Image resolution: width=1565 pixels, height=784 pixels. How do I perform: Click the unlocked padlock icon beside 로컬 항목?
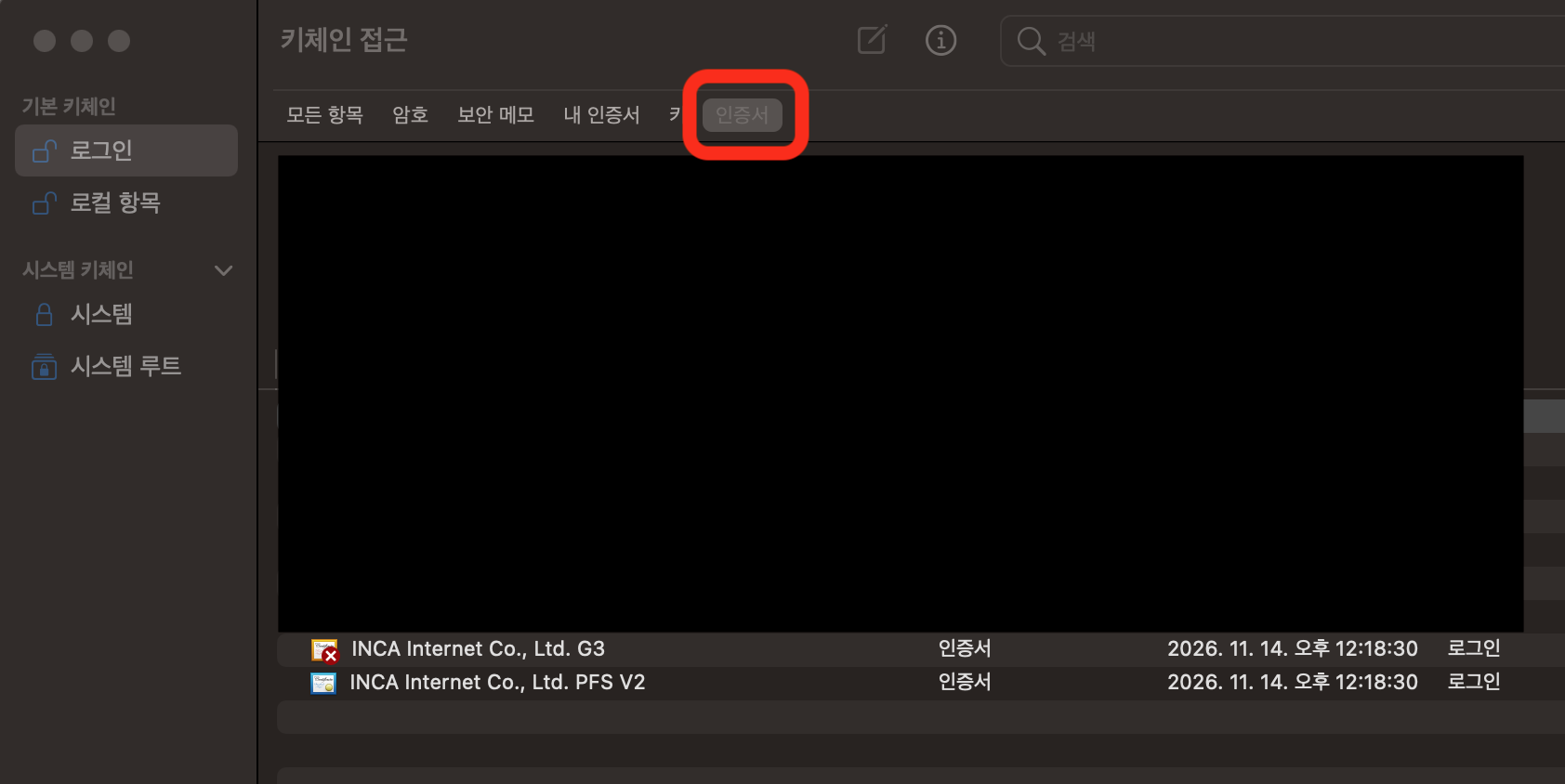click(45, 203)
